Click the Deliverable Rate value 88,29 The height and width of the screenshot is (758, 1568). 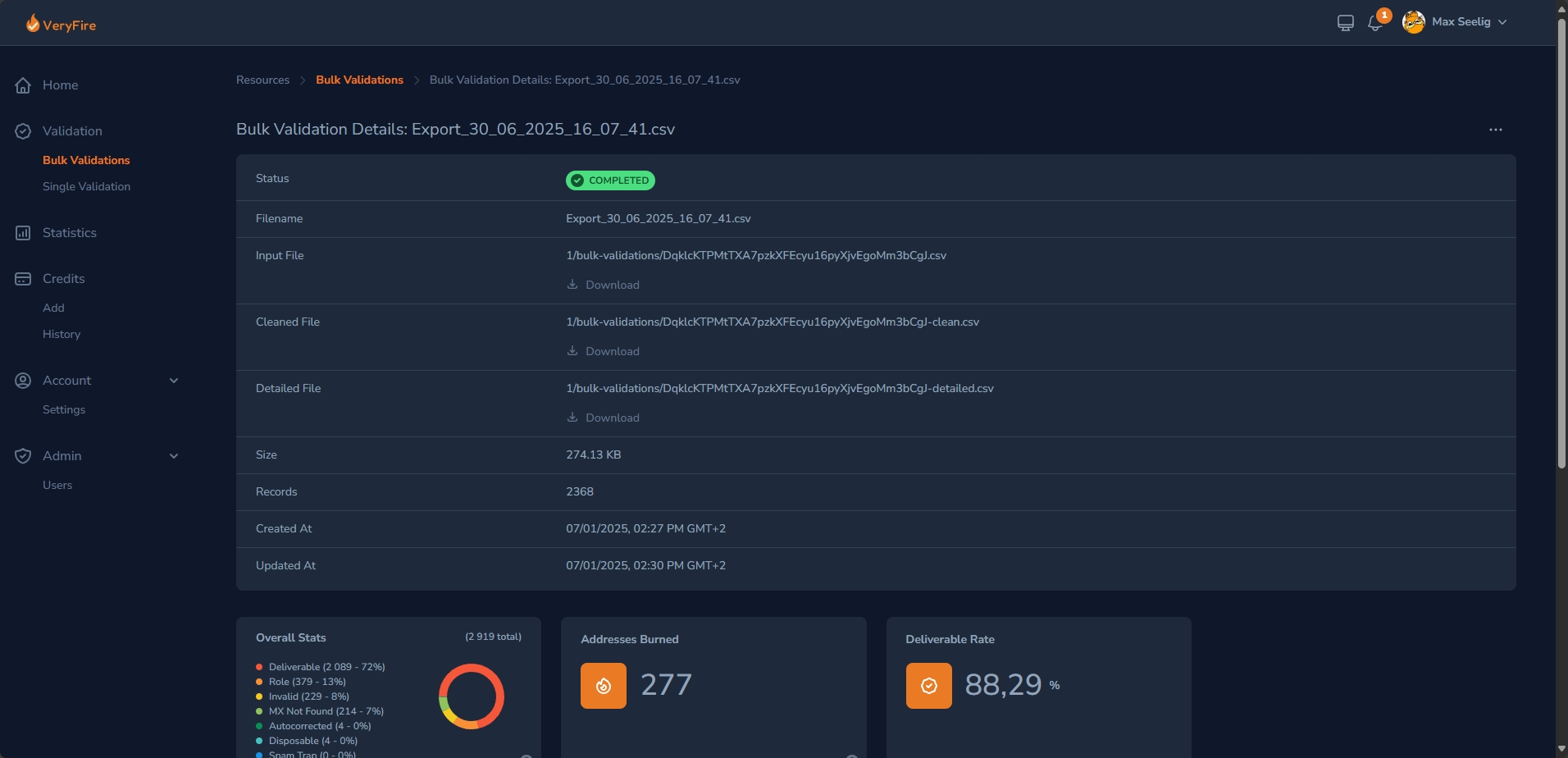pyautogui.click(x=1003, y=684)
